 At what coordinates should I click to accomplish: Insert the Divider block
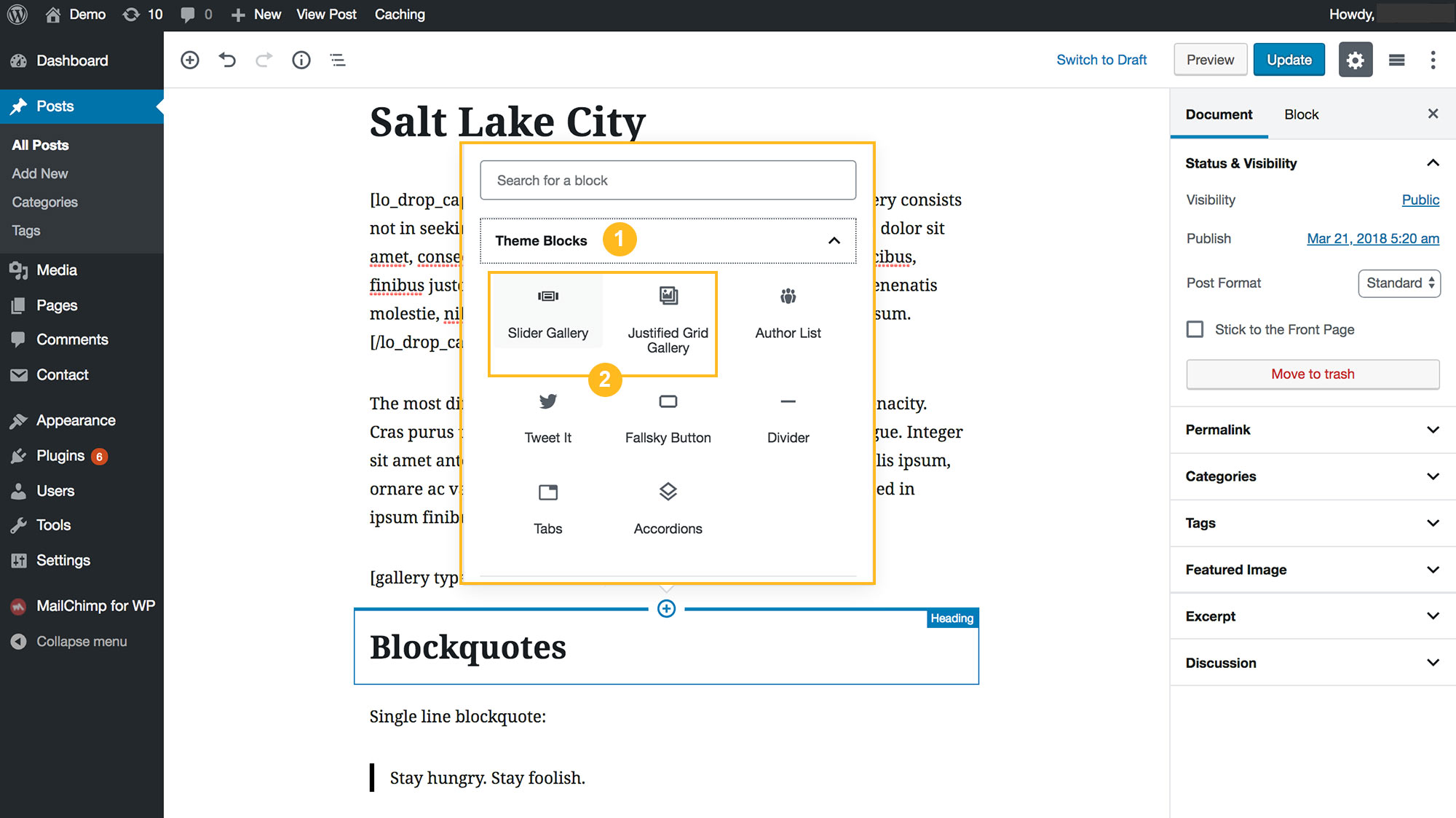tap(788, 417)
